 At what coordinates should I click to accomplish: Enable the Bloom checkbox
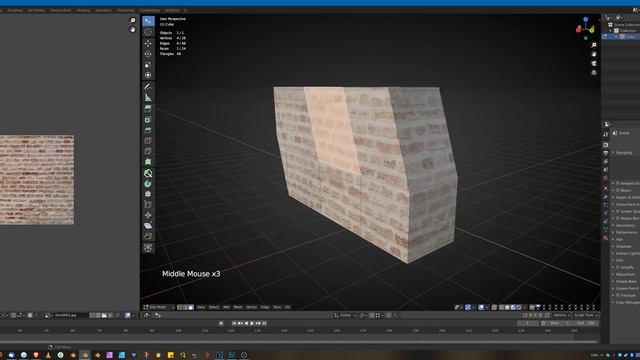point(618,190)
